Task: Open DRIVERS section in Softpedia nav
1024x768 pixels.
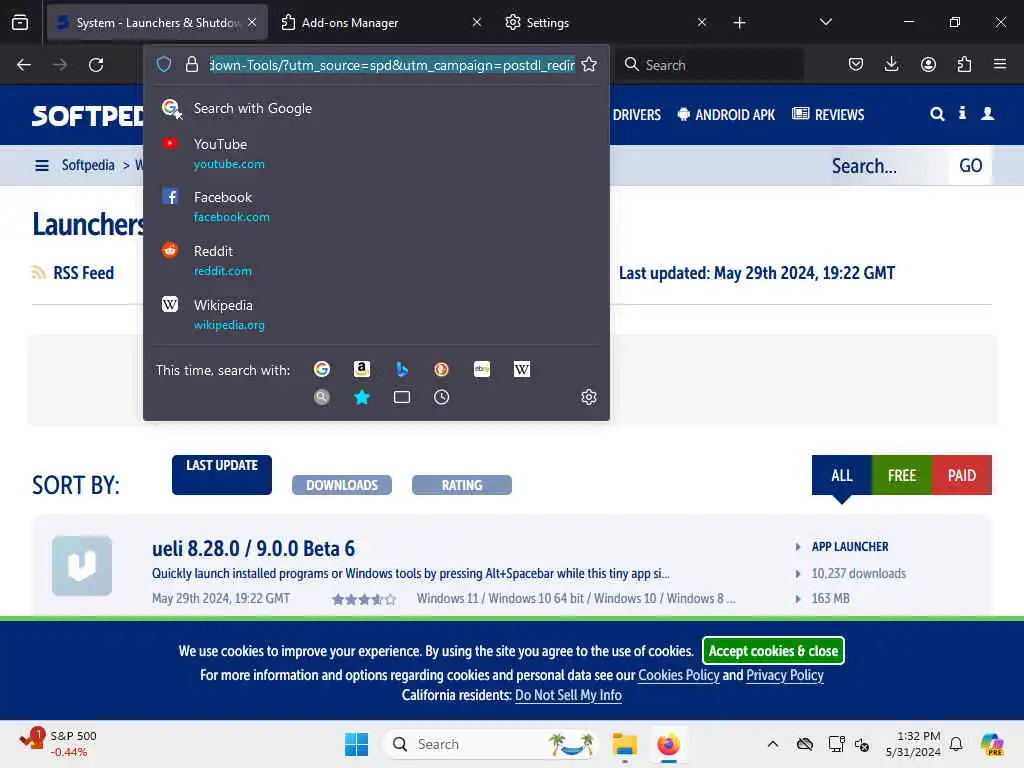Action: click(x=637, y=115)
